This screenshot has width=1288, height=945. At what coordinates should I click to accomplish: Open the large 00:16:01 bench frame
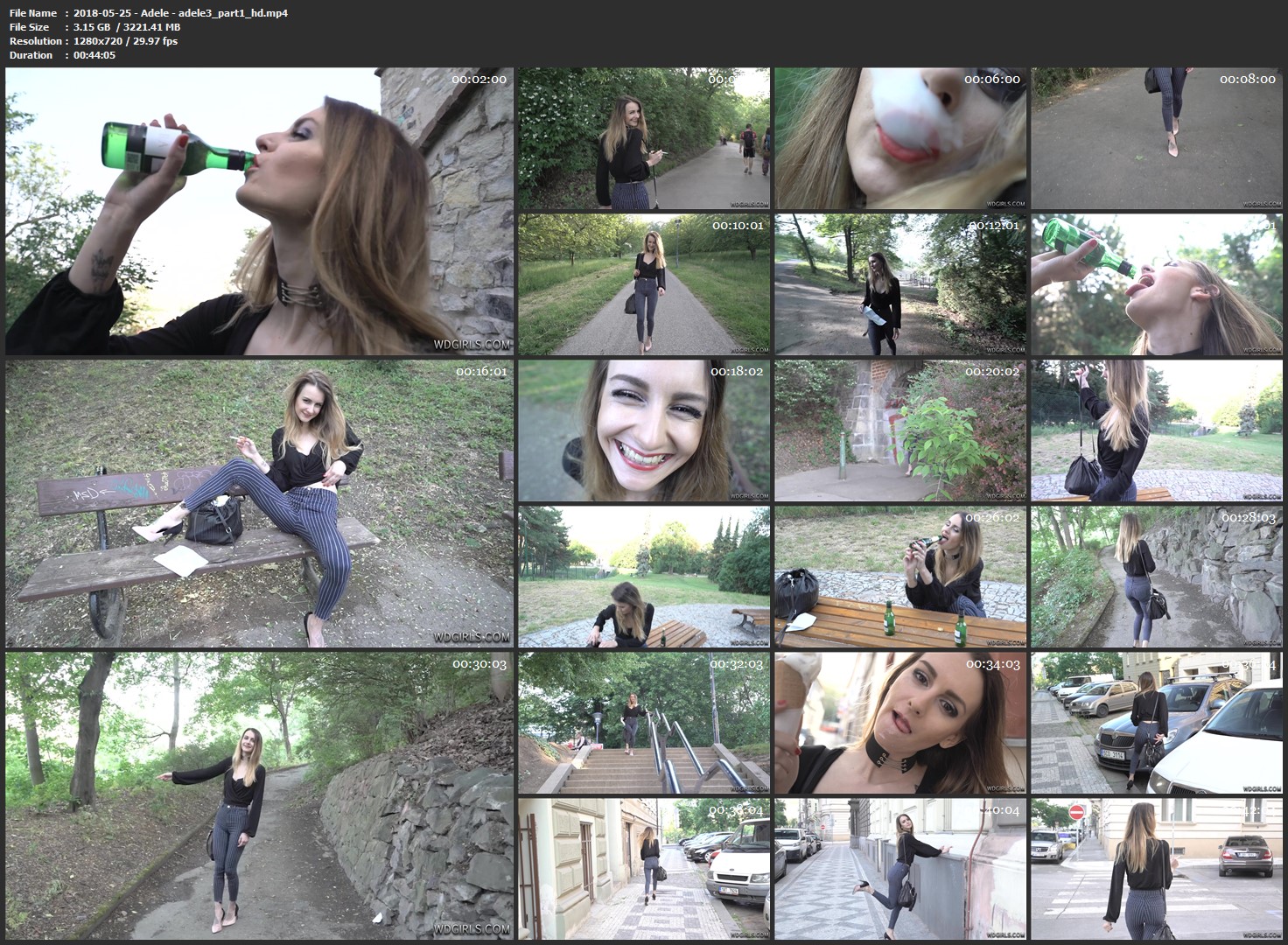click(259, 503)
